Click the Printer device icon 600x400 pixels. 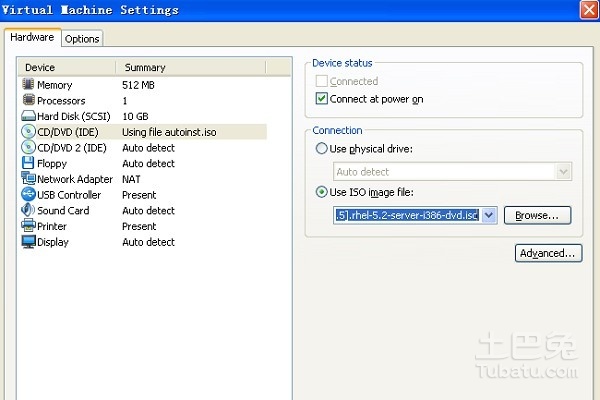point(28,226)
